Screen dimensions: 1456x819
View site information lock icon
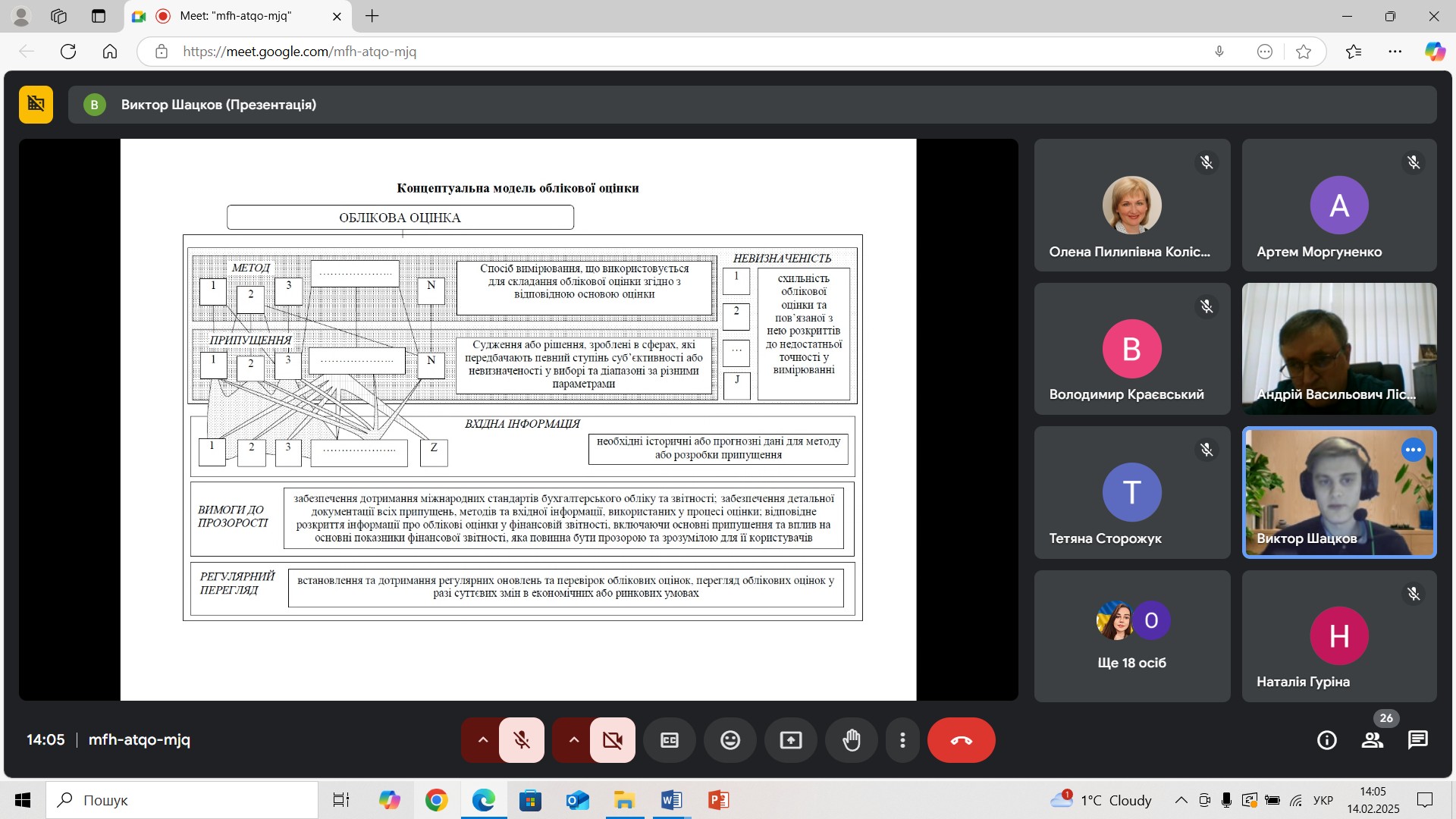[x=161, y=52]
